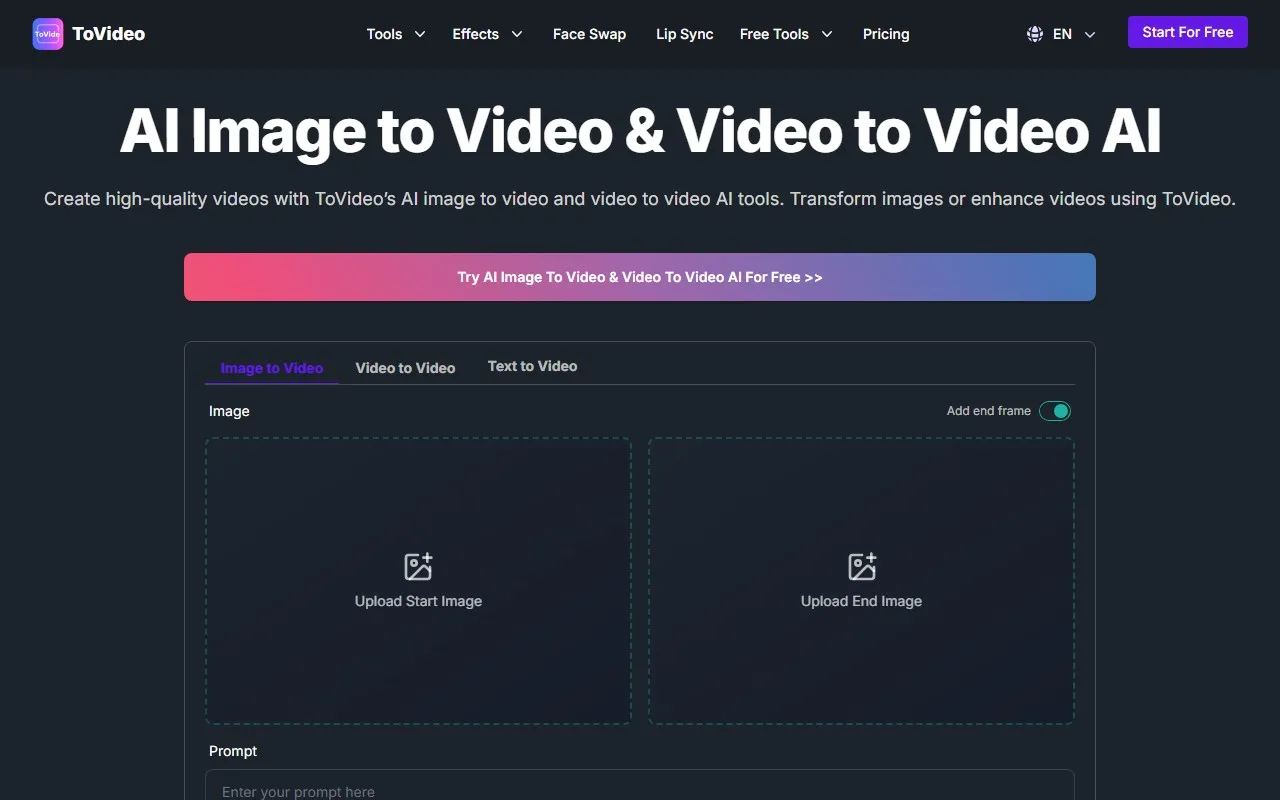Click the Upload Start Image icon

(x=418, y=565)
